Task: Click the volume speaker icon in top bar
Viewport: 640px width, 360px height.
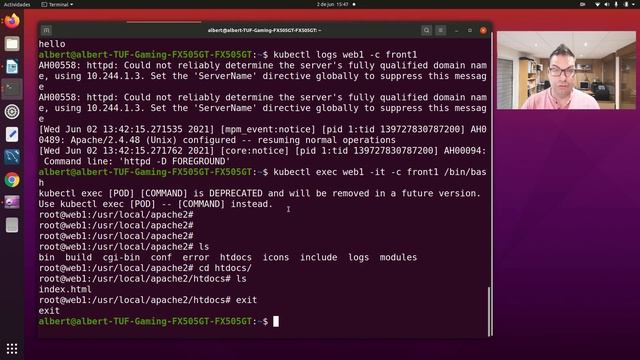Action: click(x=607, y=4)
